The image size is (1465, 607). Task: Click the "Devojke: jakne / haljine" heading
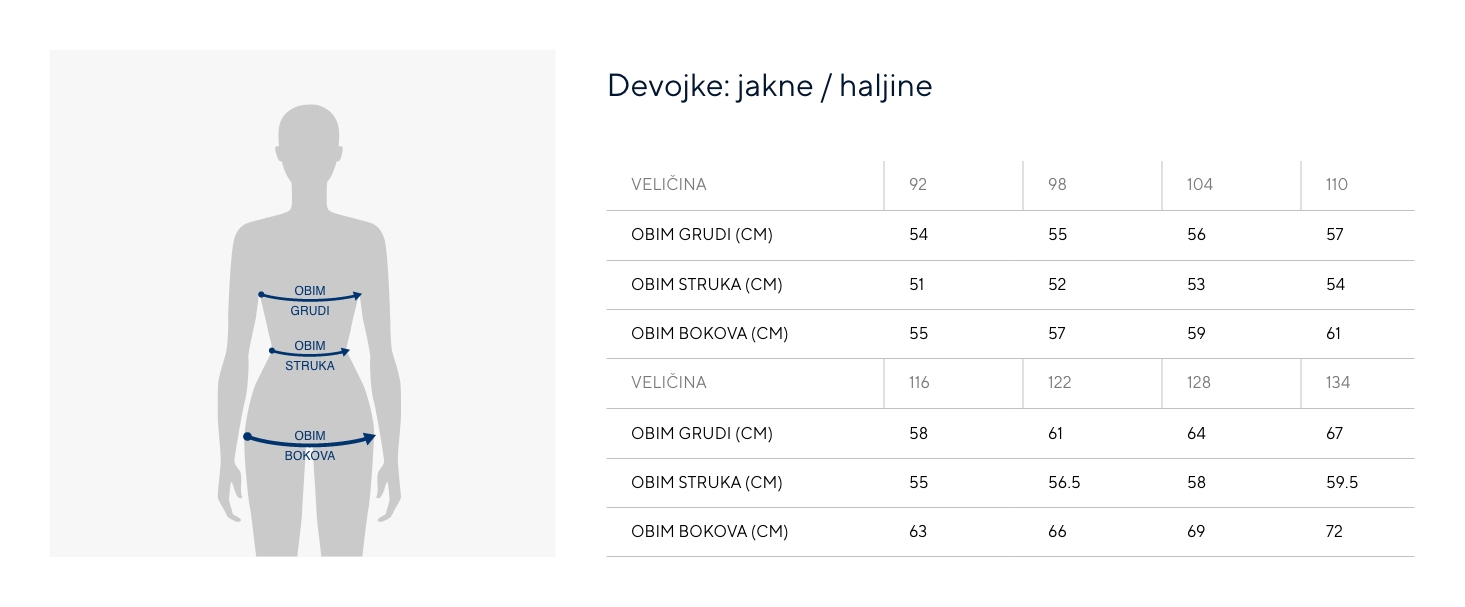point(769,86)
